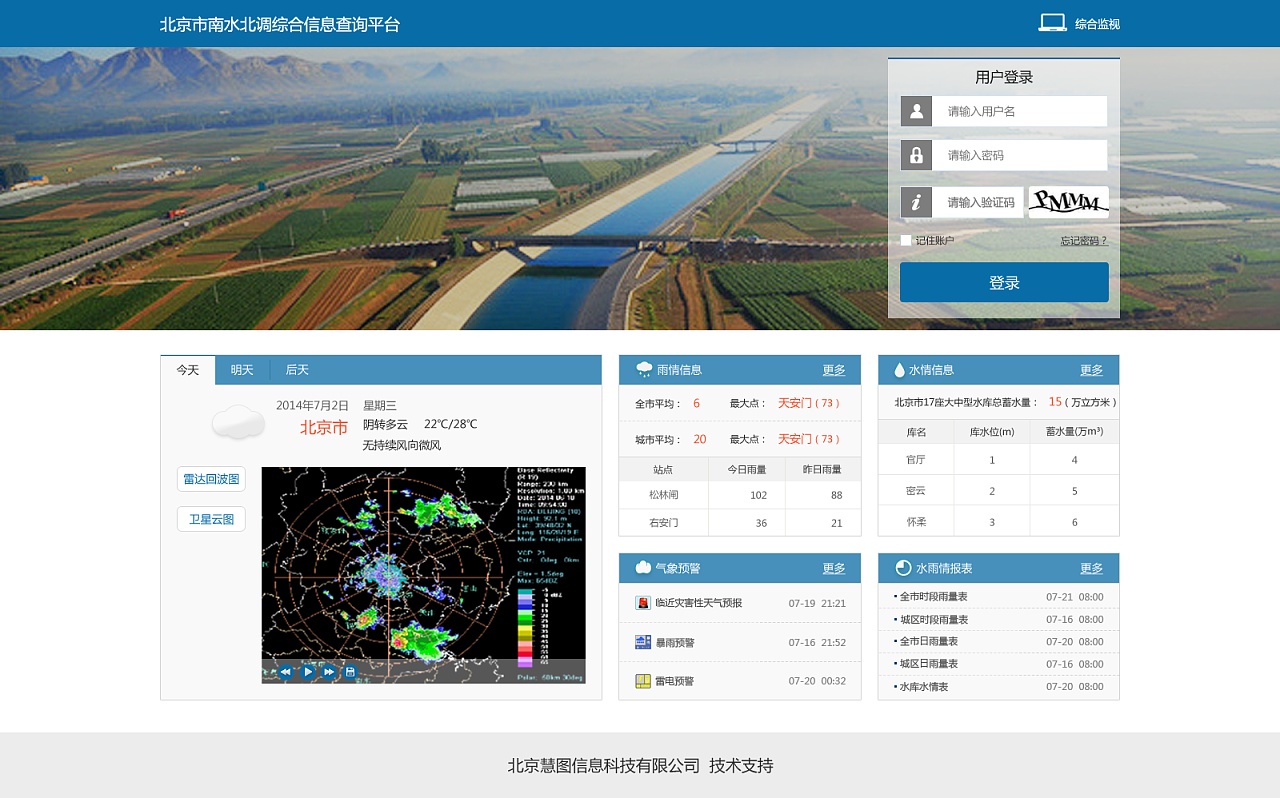Rewind the radar animation
This screenshot has width=1280, height=798.
285,672
